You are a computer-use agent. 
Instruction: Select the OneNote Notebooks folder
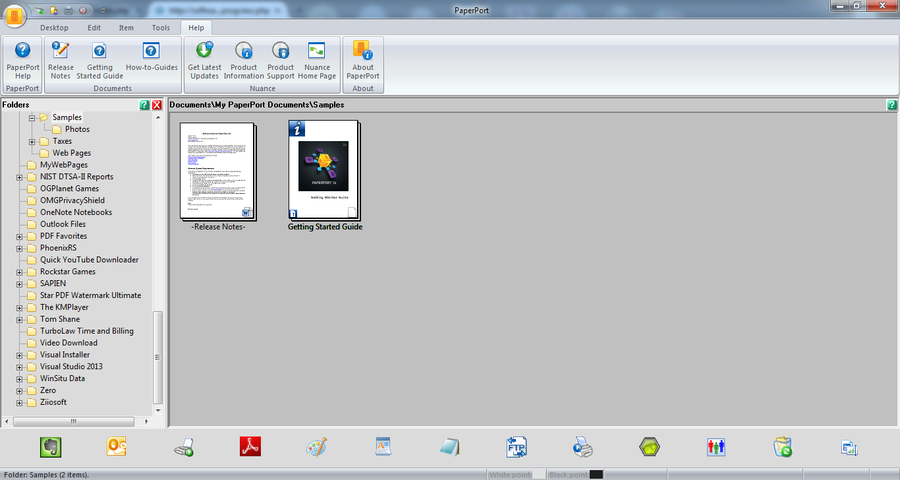[76, 212]
